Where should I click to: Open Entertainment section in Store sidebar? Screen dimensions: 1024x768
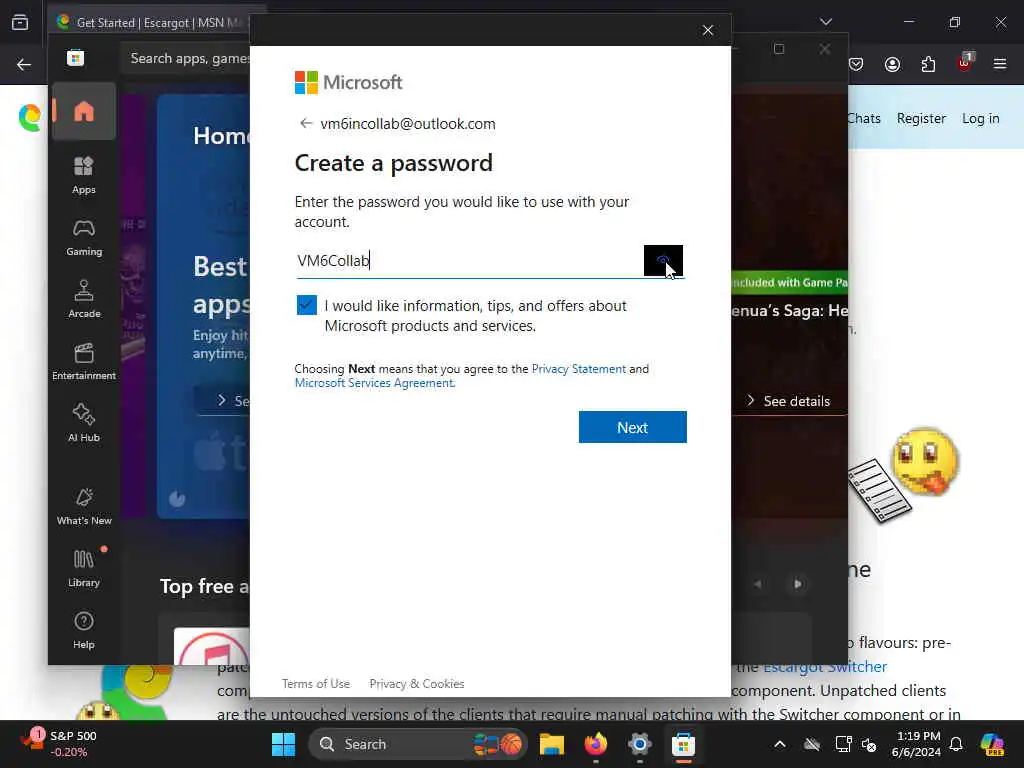click(x=84, y=361)
